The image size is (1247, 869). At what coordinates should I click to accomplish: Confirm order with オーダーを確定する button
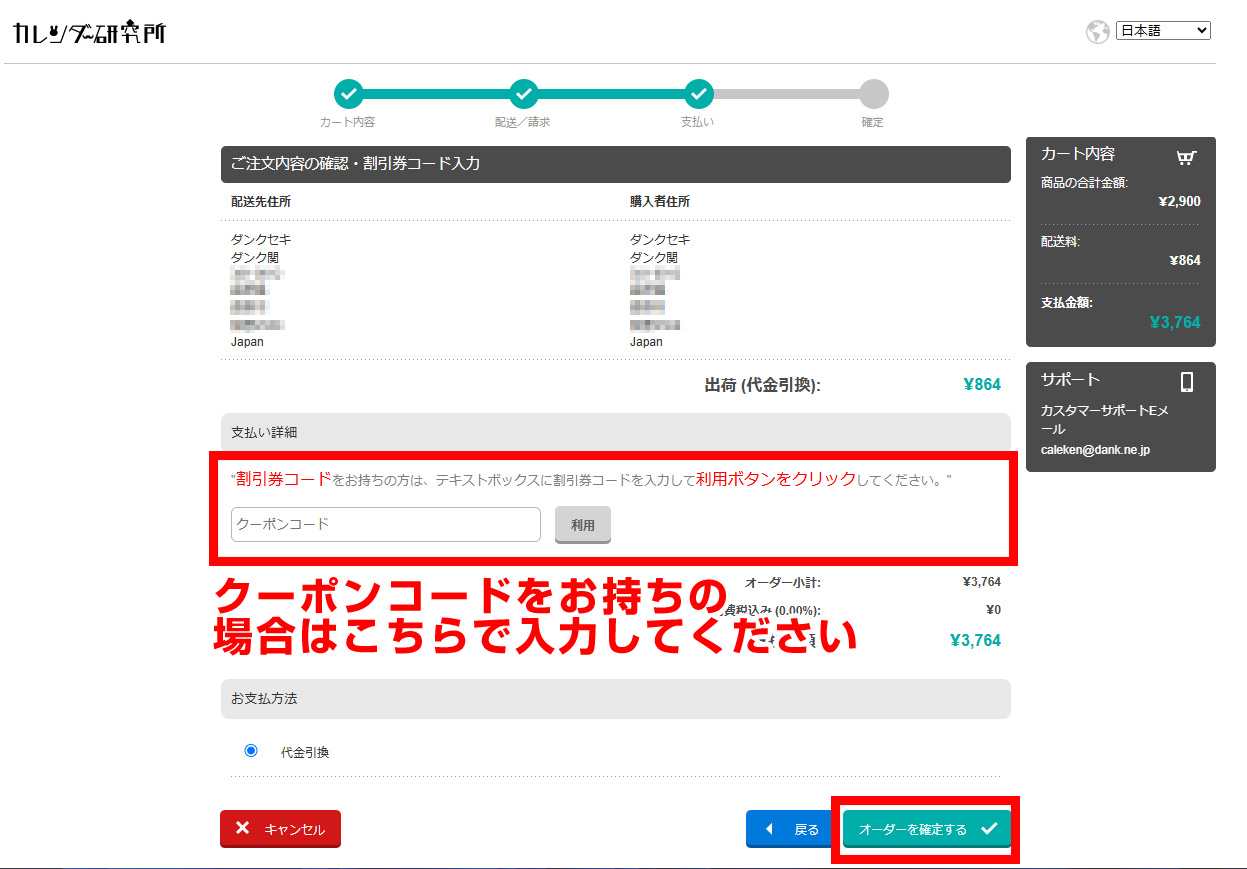coord(926,829)
